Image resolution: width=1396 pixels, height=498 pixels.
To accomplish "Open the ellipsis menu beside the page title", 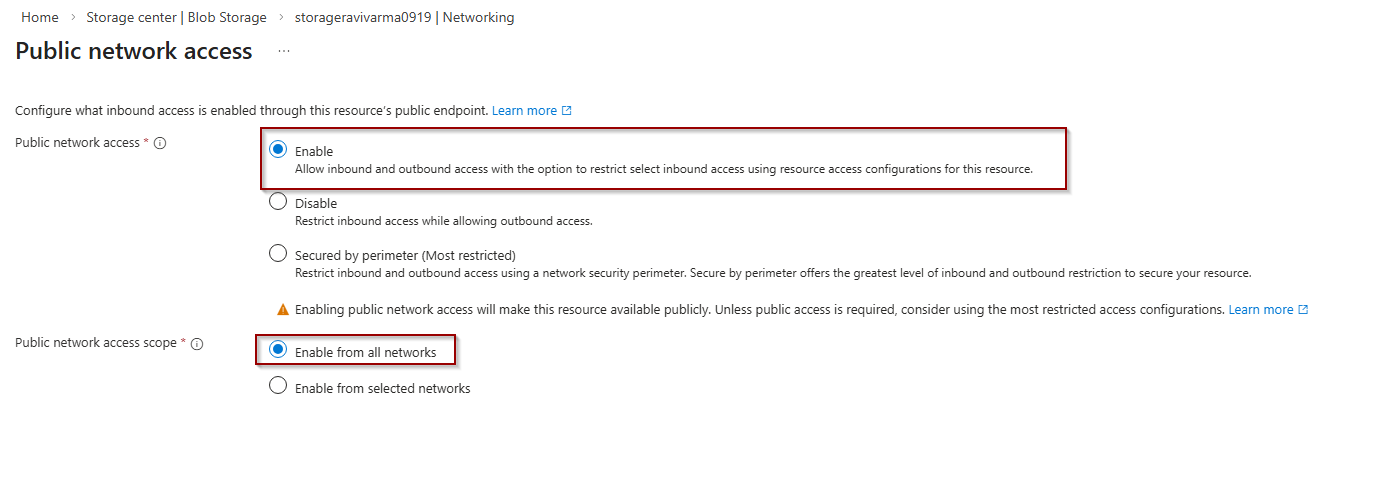I will tap(284, 51).
